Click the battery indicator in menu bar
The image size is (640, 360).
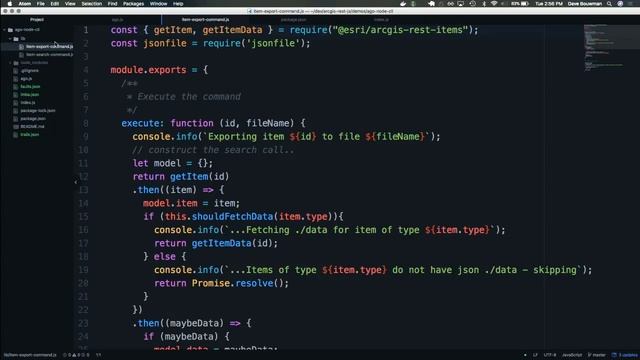coord(520,4)
